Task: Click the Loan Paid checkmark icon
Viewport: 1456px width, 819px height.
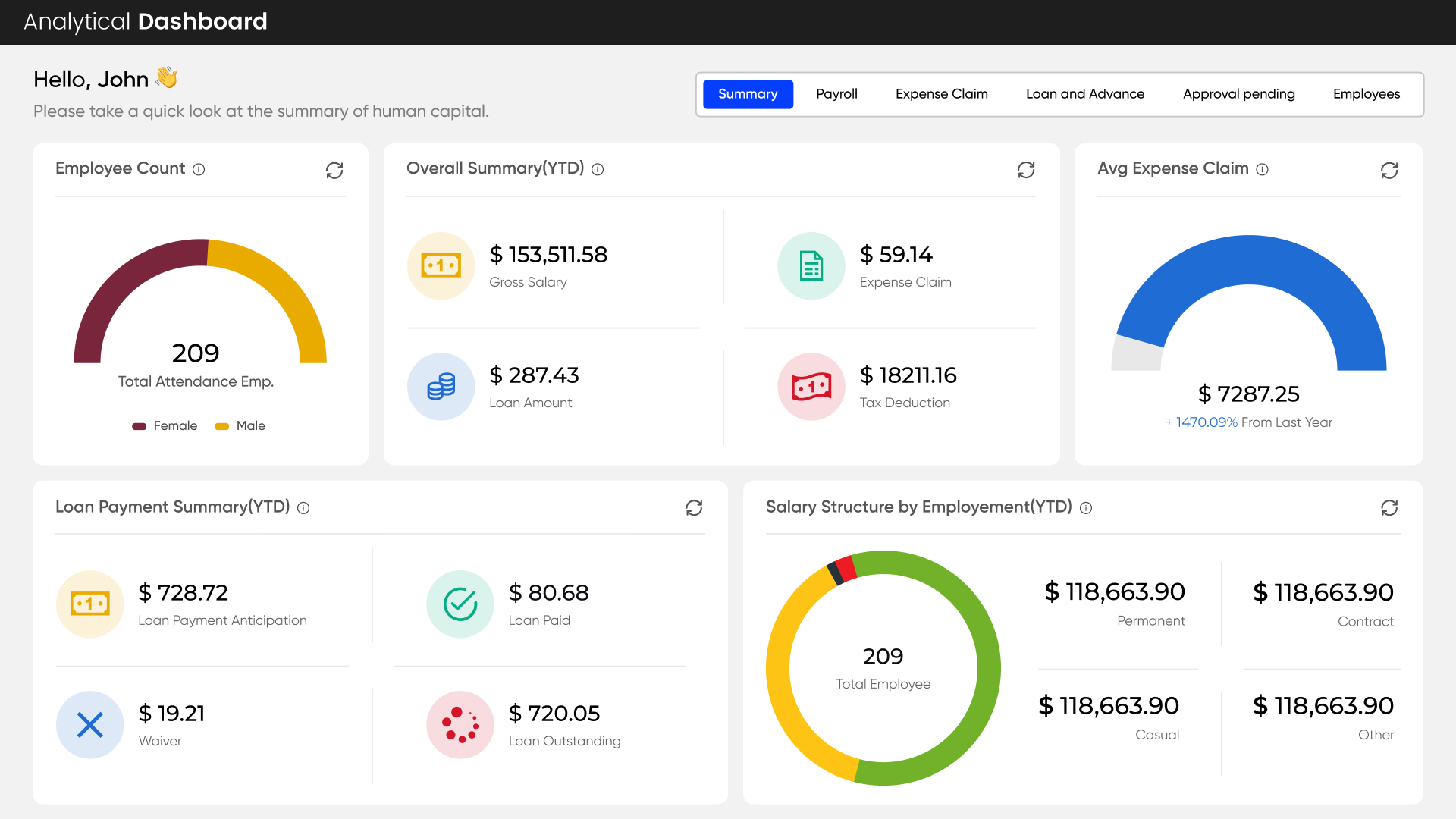Action: pyautogui.click(x=460, y=604)
